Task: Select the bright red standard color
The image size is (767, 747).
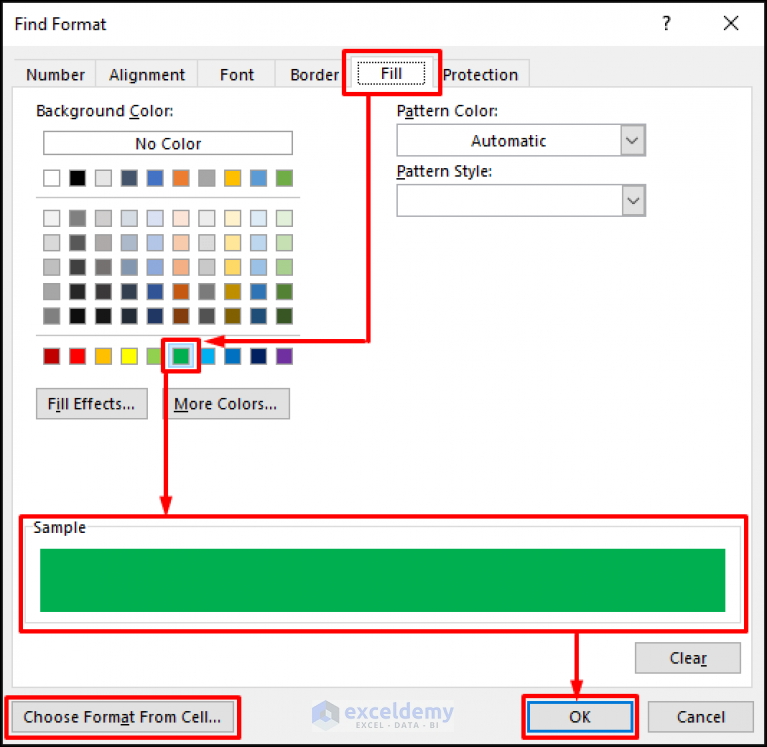Action: [x=77, y=356]
